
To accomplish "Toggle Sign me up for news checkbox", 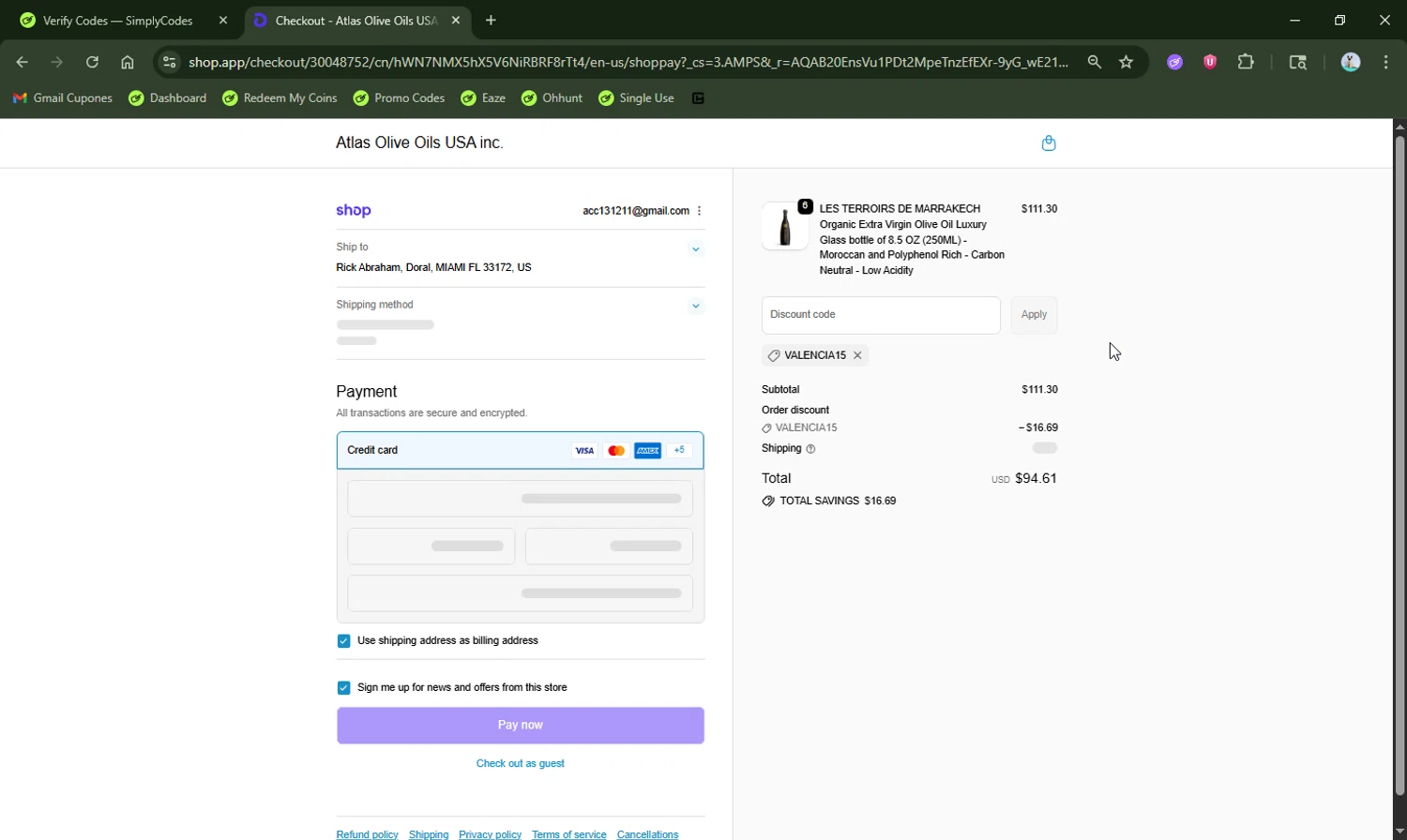I will pyautogui.click(x=343, y=688).
